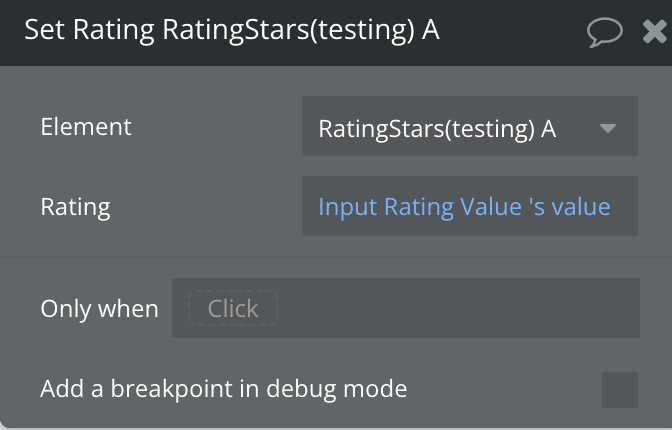
Task: Click the divider line above Only when
Action: tap(336, 257)
